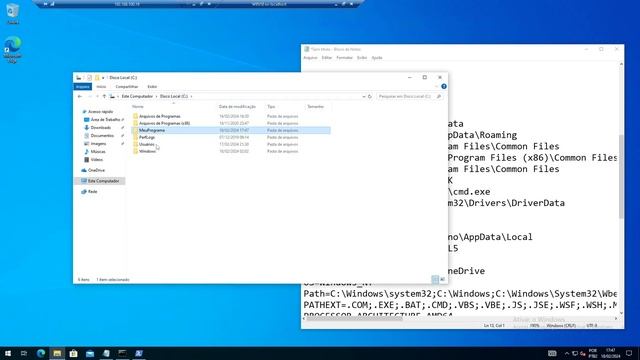Select the Windows folder in file list
Screen dimensions: 640x360
(147, 151)
